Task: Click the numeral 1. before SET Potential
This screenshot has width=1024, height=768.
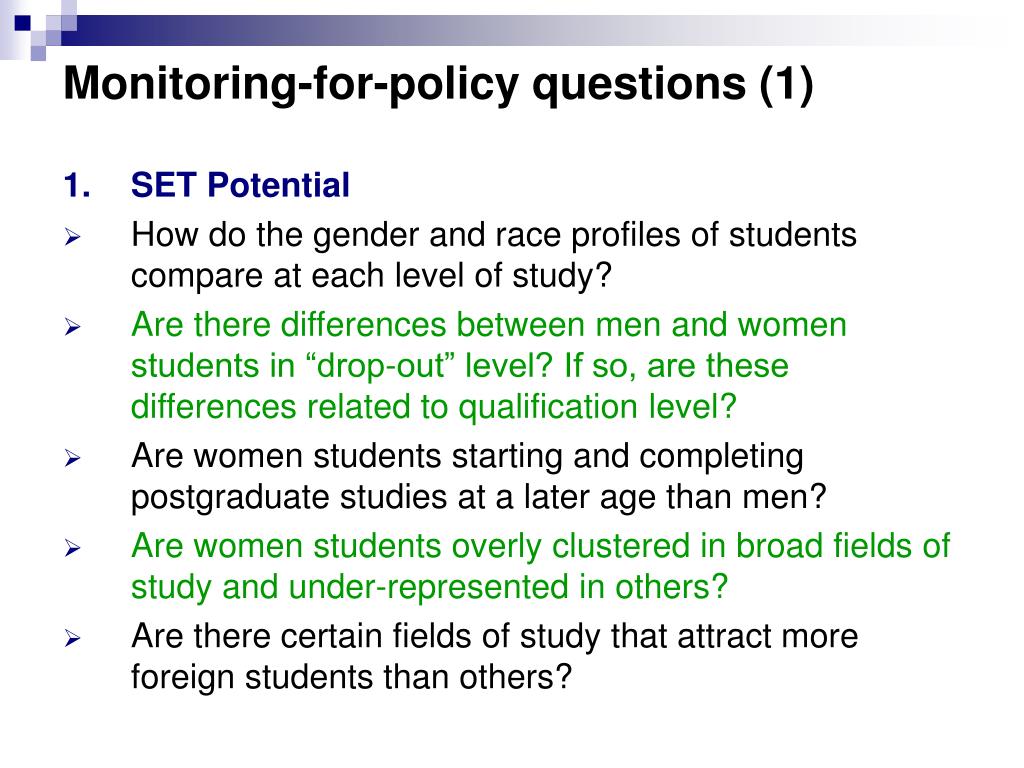Action: (x=77, y=185)
